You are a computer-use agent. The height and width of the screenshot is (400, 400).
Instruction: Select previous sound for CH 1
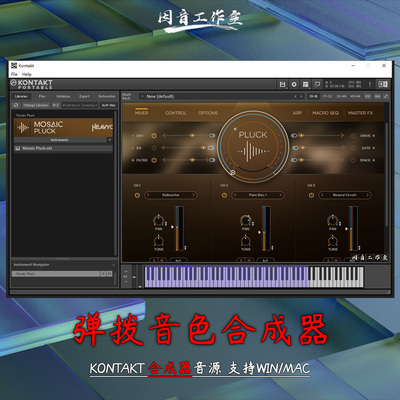[148, 195]
